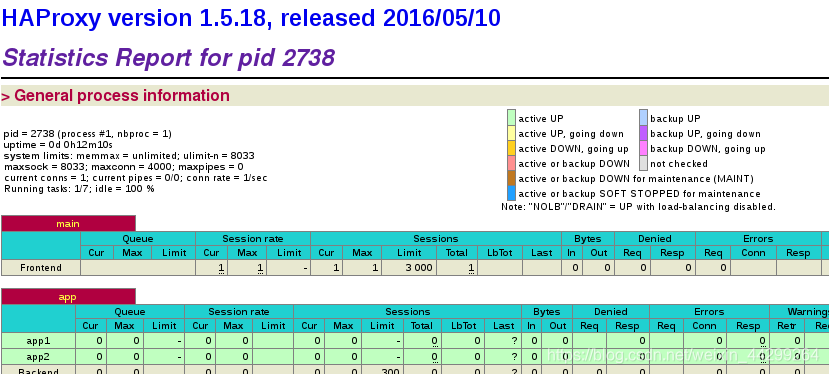
Task: Click the Bytes header in main table
Action: (588, 239)
